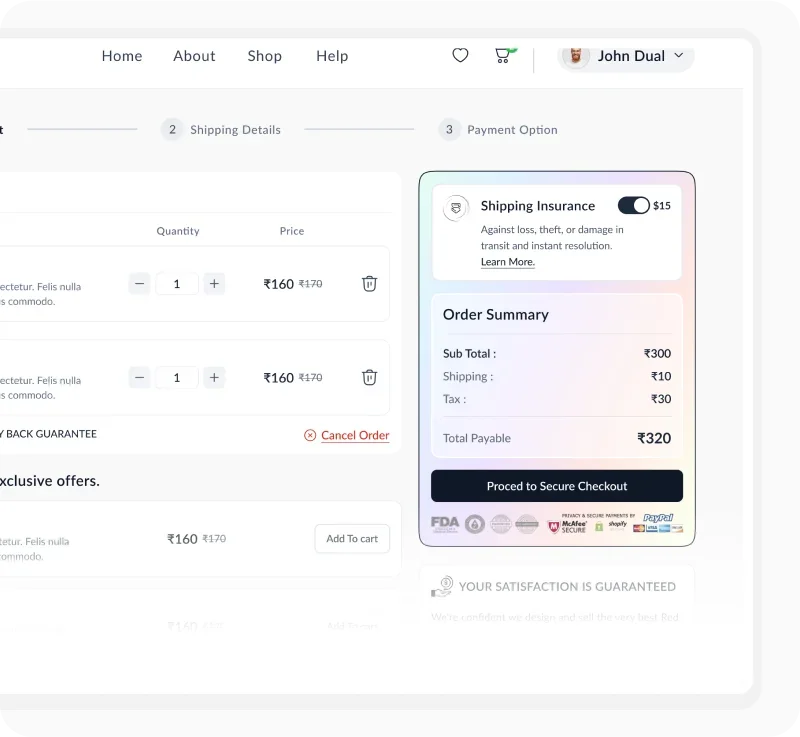Open the wishlist heart icon
The height and width of the screenshot is (737, 800).
point(460,55)
